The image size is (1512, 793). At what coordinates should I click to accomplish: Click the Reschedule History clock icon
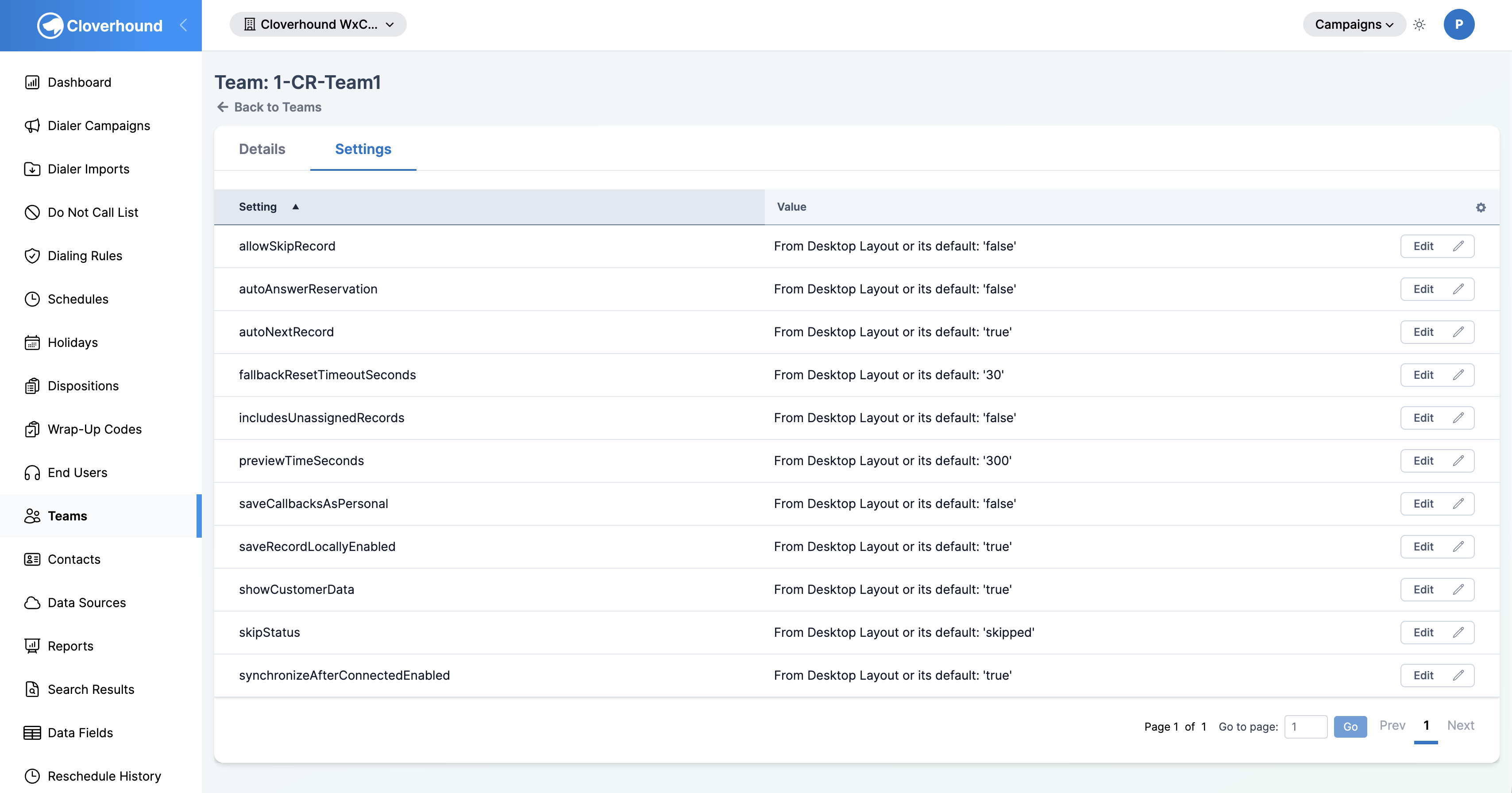click(32, 777)
